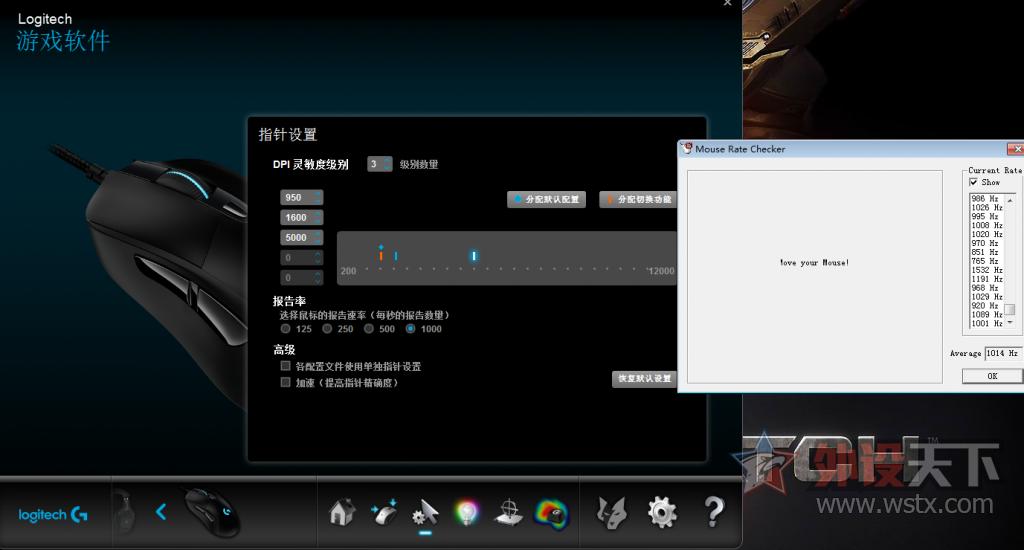Viewport: 1024px width, 550px height.
Task: Click the blue back arrow beside the mouse thumbnail
Action: [161, 512]
